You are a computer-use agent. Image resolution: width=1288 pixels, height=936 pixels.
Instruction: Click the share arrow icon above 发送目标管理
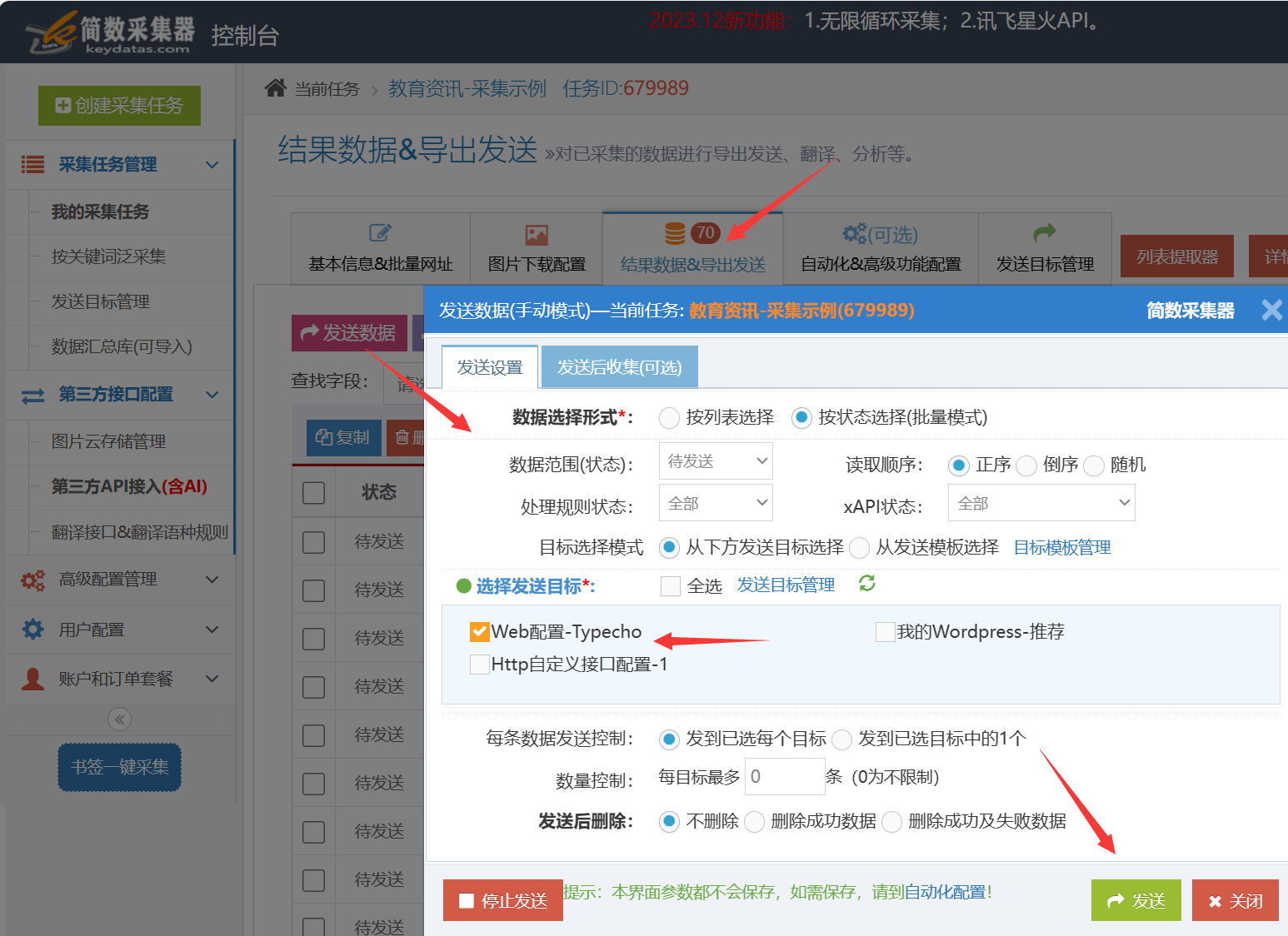[1044, 232]
